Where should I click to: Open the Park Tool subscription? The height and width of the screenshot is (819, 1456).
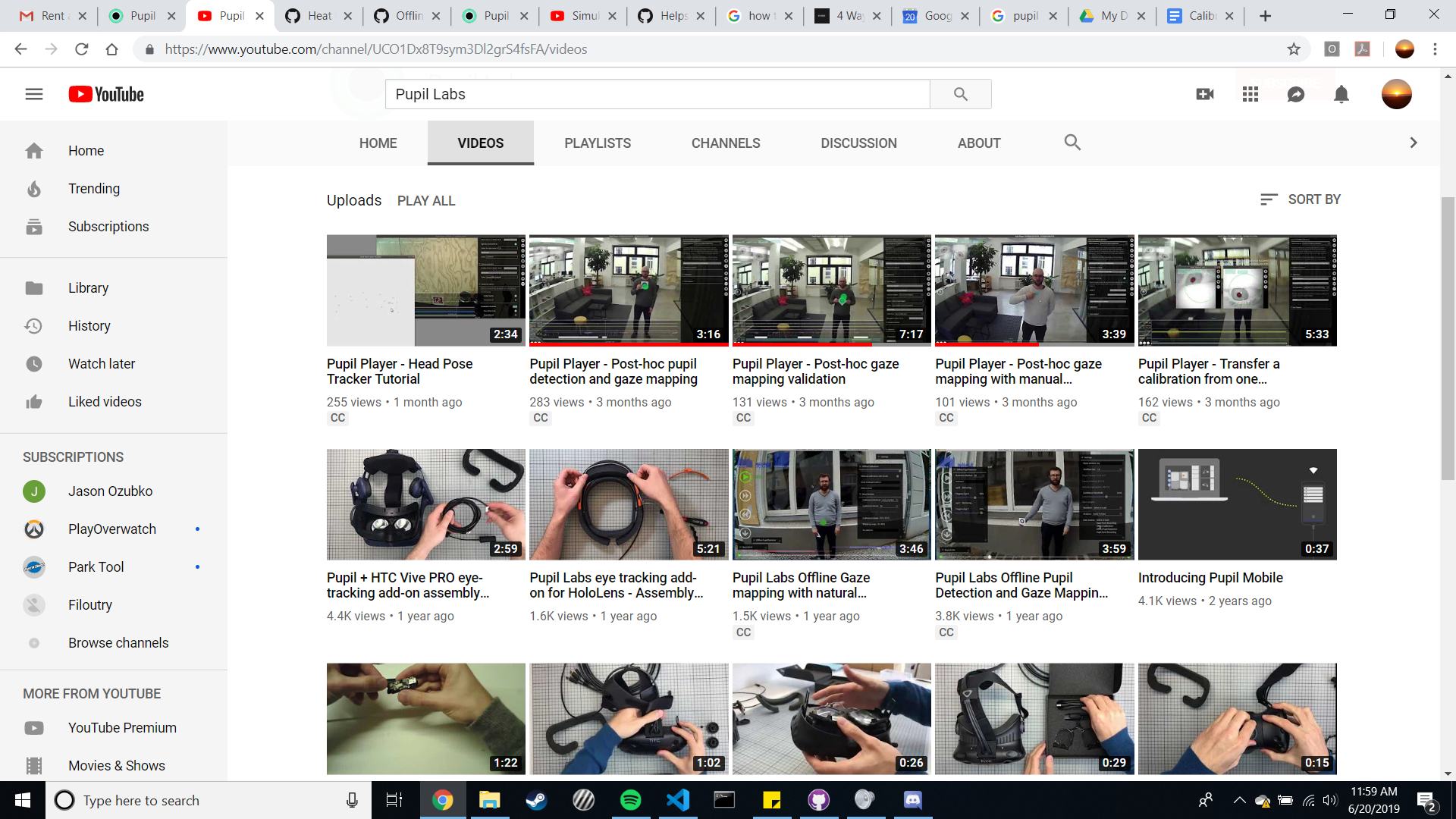click(114, 567)
